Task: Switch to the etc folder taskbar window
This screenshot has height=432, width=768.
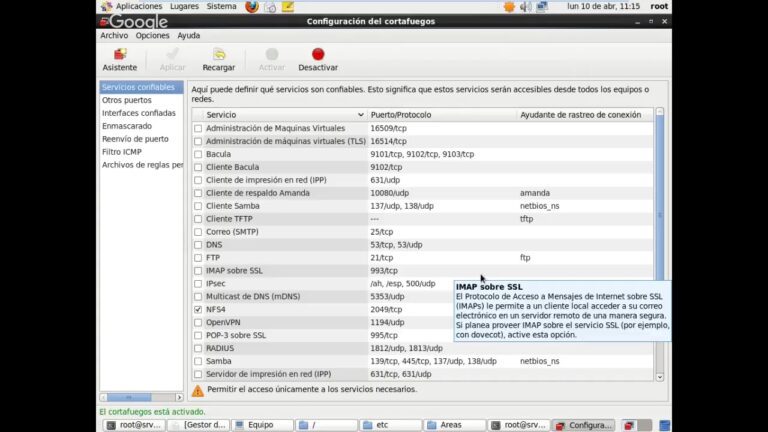Action: (x=391, y=425)
